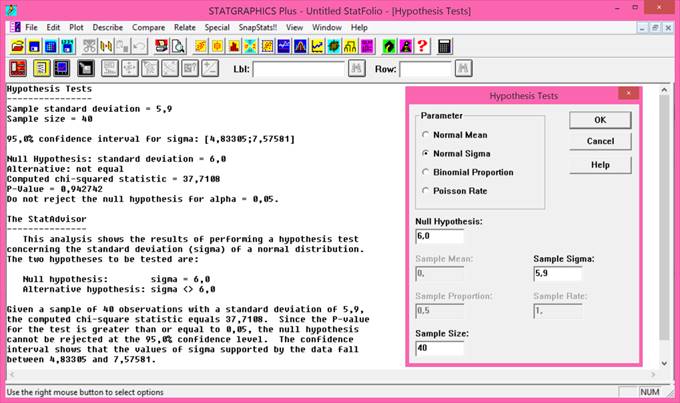The height and width of the screenshot is (403, 680).
Task: Click the orange box plot icon
Action: (x=217, y=46)
